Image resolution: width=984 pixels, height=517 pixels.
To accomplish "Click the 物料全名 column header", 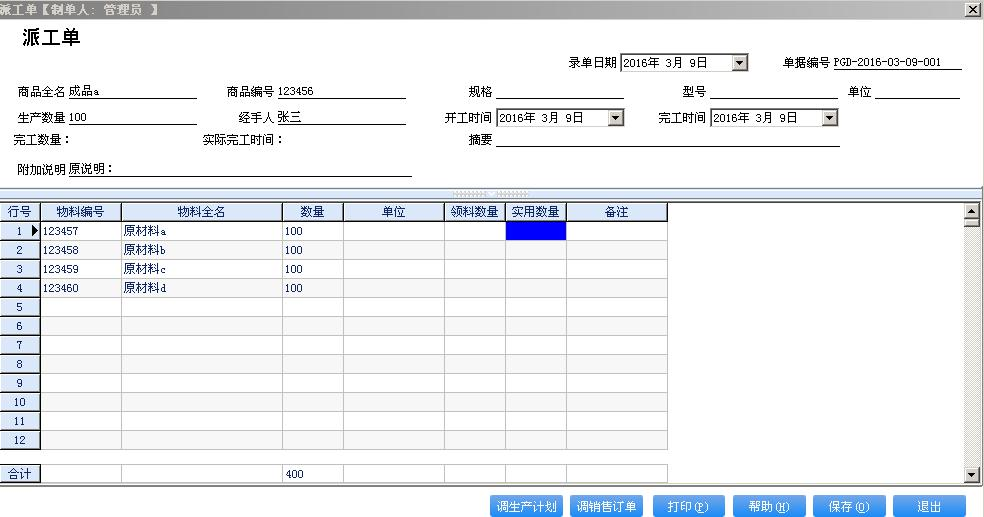I will click(201, 212).
